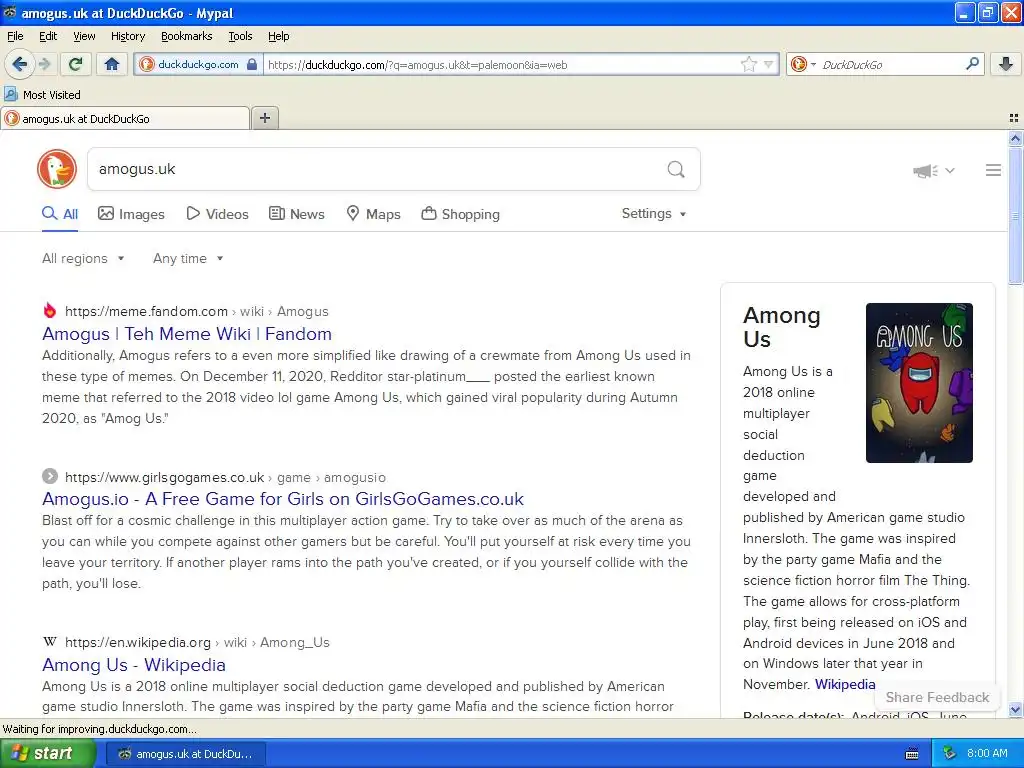Click the page scrollbar down arrow
This screenshot has width=1024, height=768.
(1015, 711)
